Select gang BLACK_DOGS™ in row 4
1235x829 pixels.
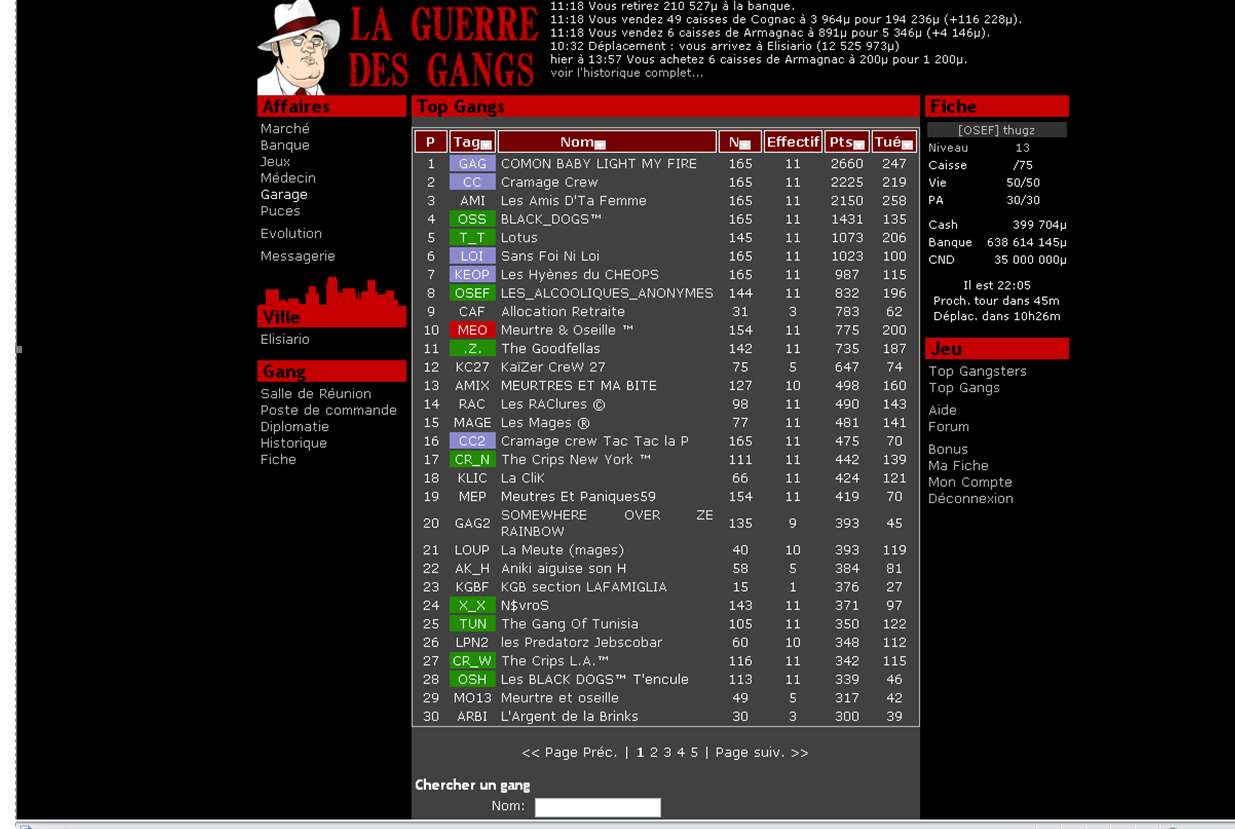pos(551,219)
